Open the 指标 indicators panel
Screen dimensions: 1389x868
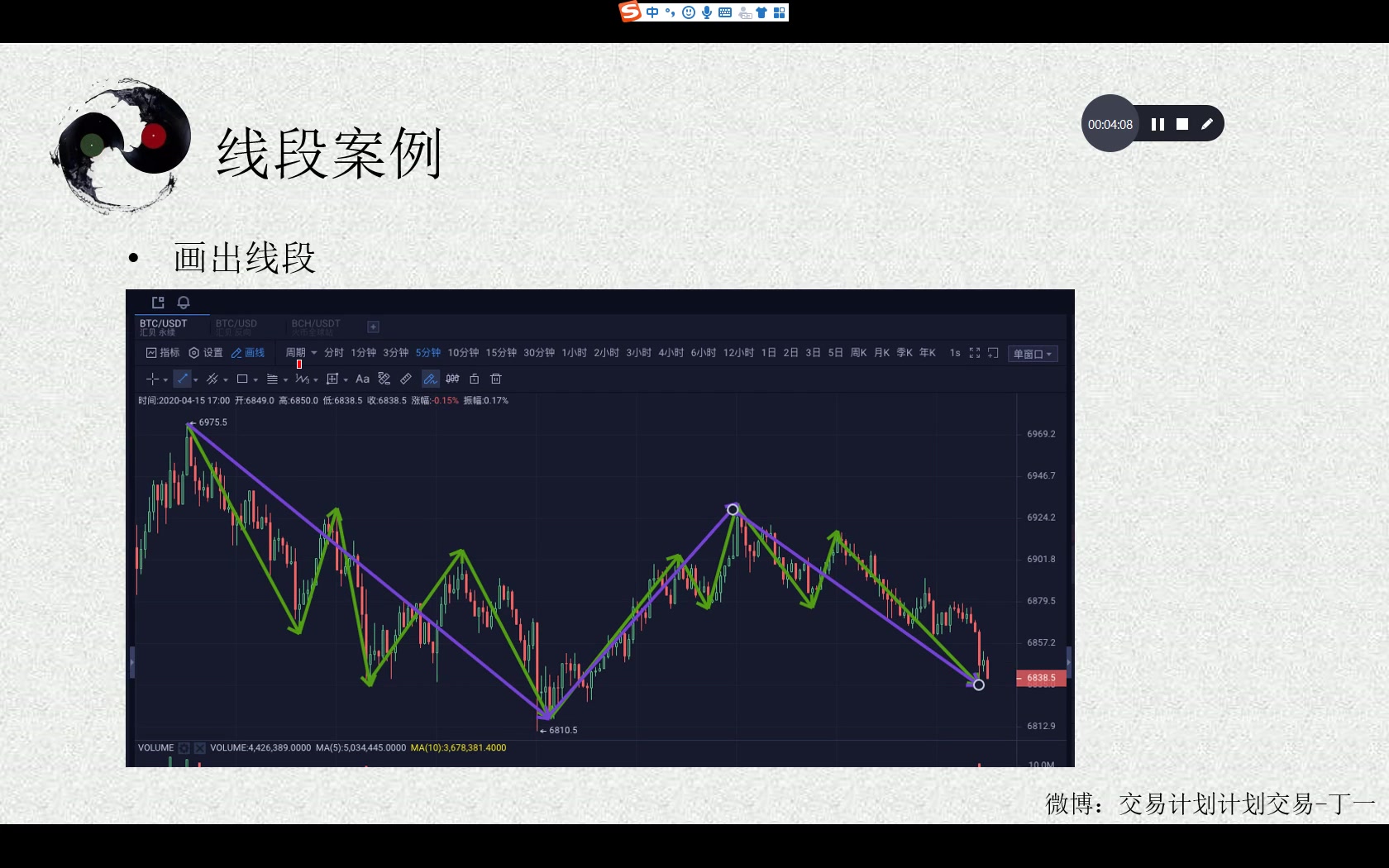[163, 353]
